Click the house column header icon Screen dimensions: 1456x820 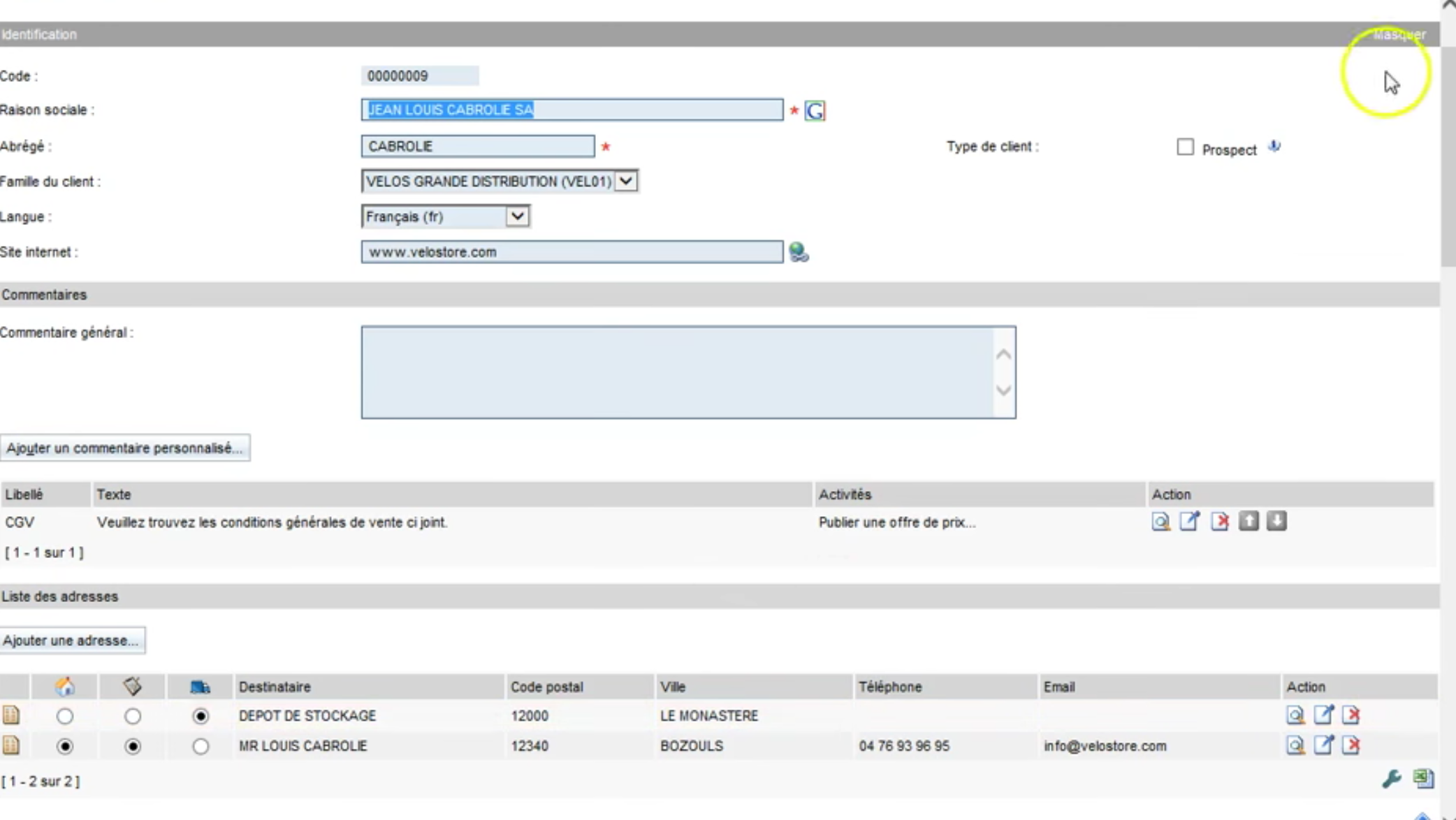(x=64, y=687)
